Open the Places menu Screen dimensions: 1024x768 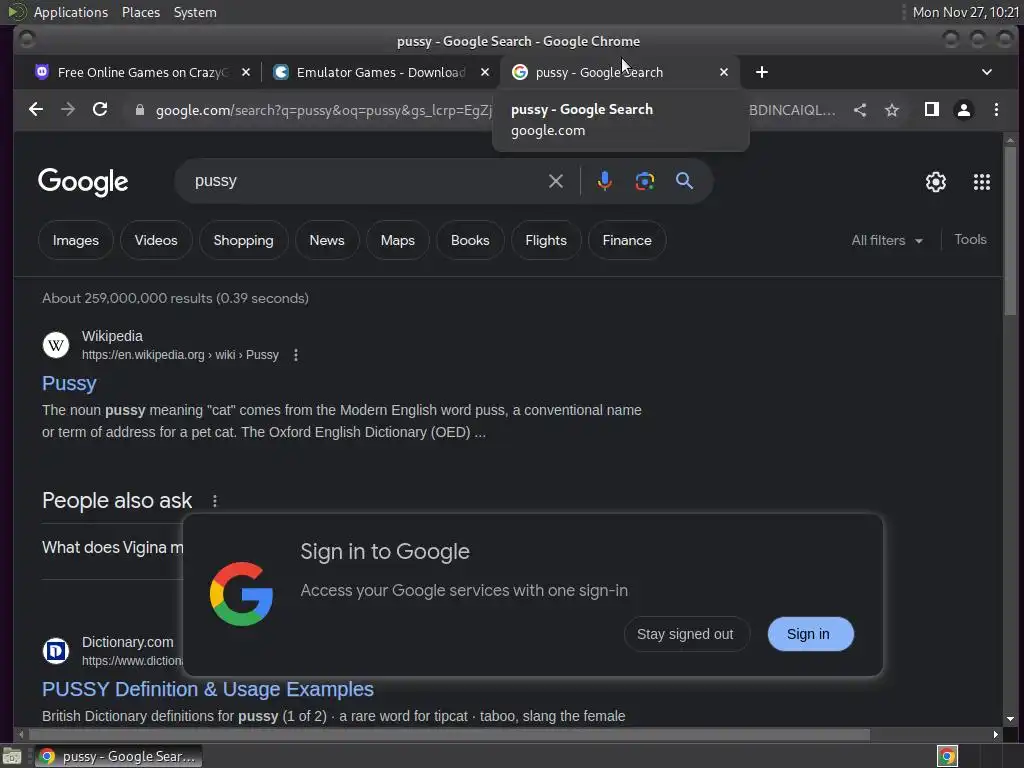141,12
